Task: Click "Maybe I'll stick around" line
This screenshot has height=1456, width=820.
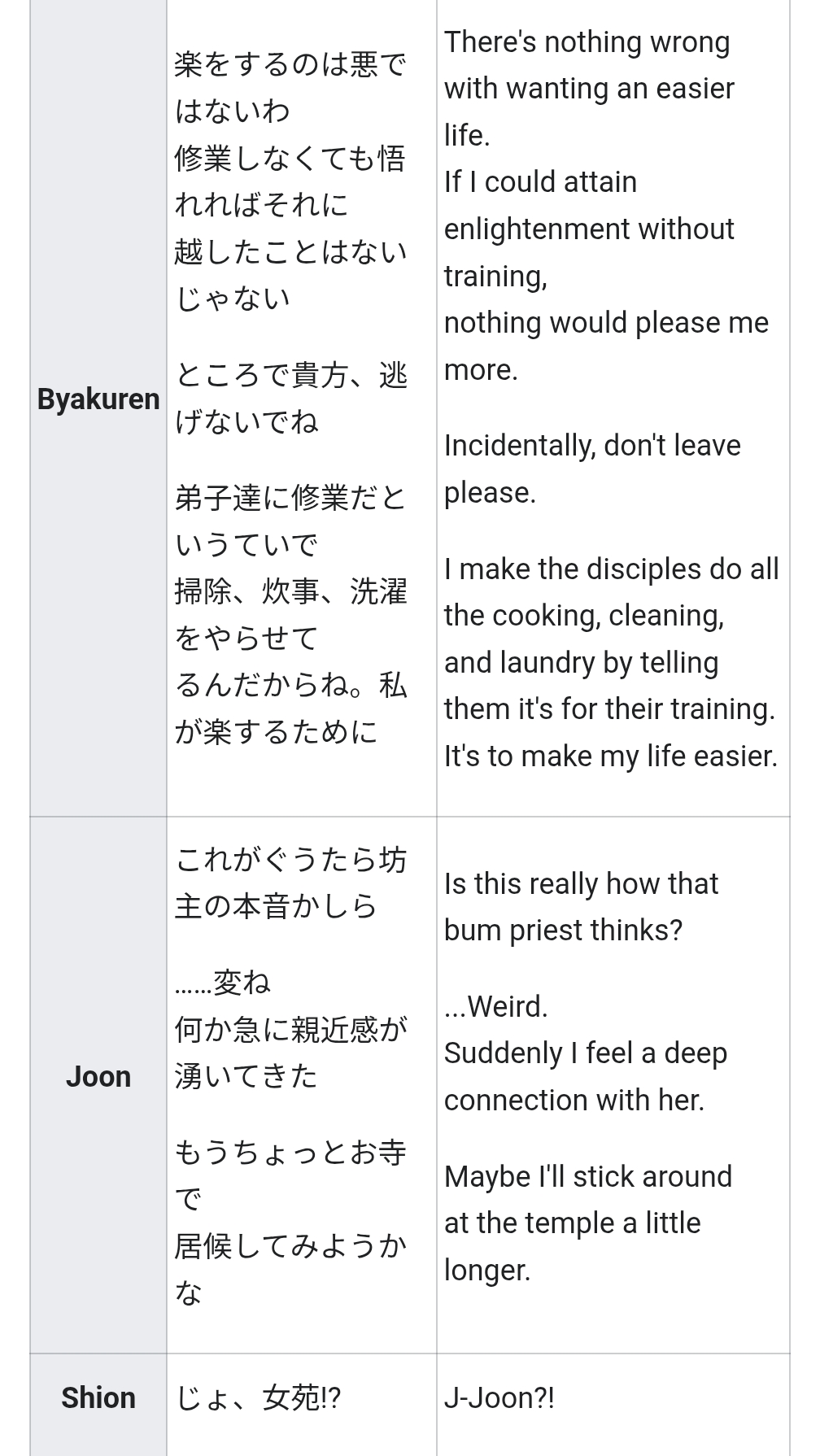Action: click(588, 1176)
